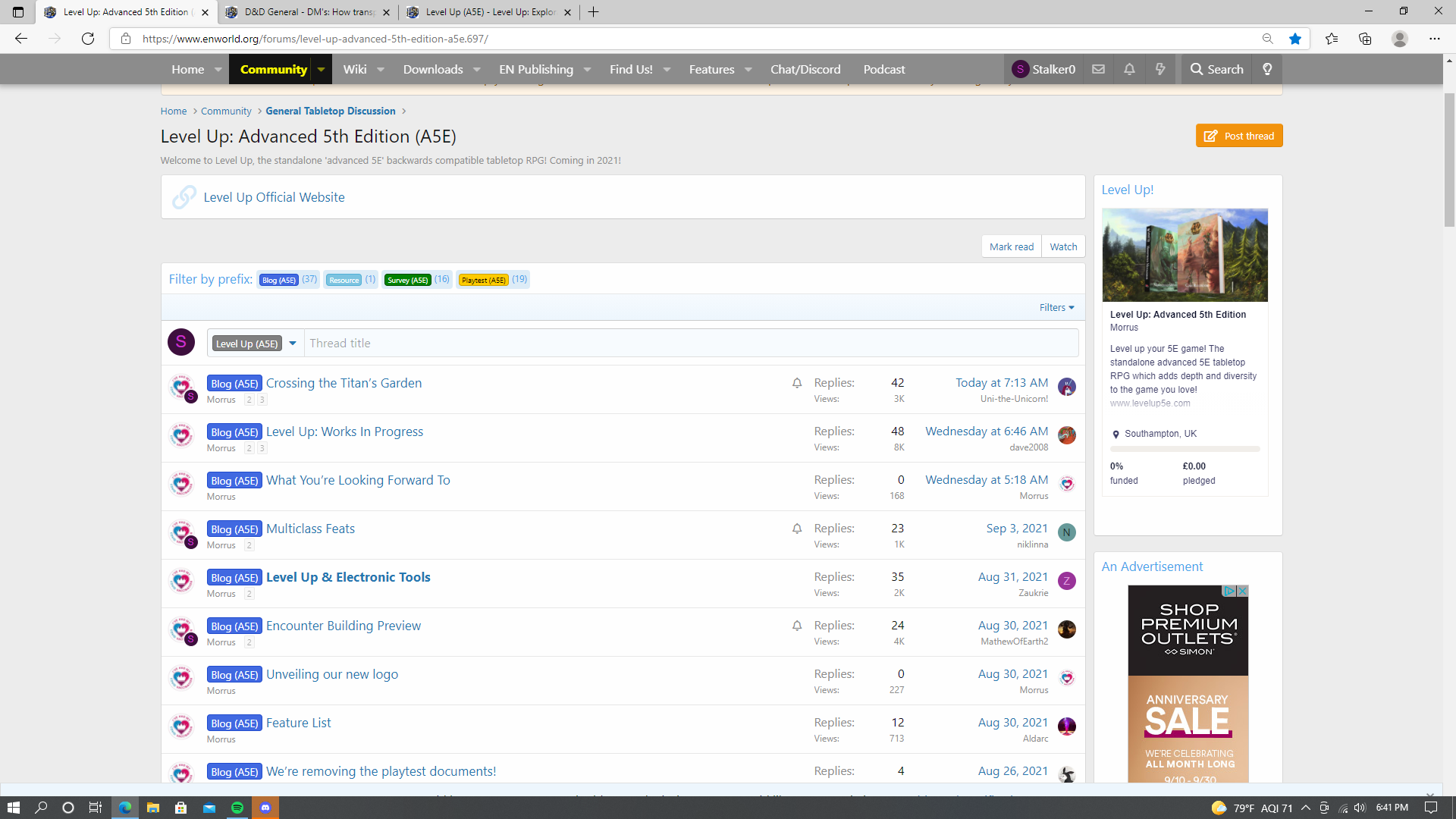The image size is (1456, 819).
Task: Toggle the Blog (A5E) prefix filter
Action: pos(278,280)
